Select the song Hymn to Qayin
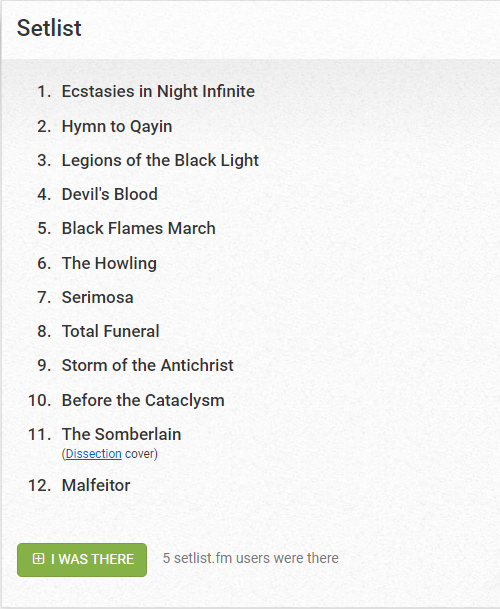 click(x=117, y=127)
